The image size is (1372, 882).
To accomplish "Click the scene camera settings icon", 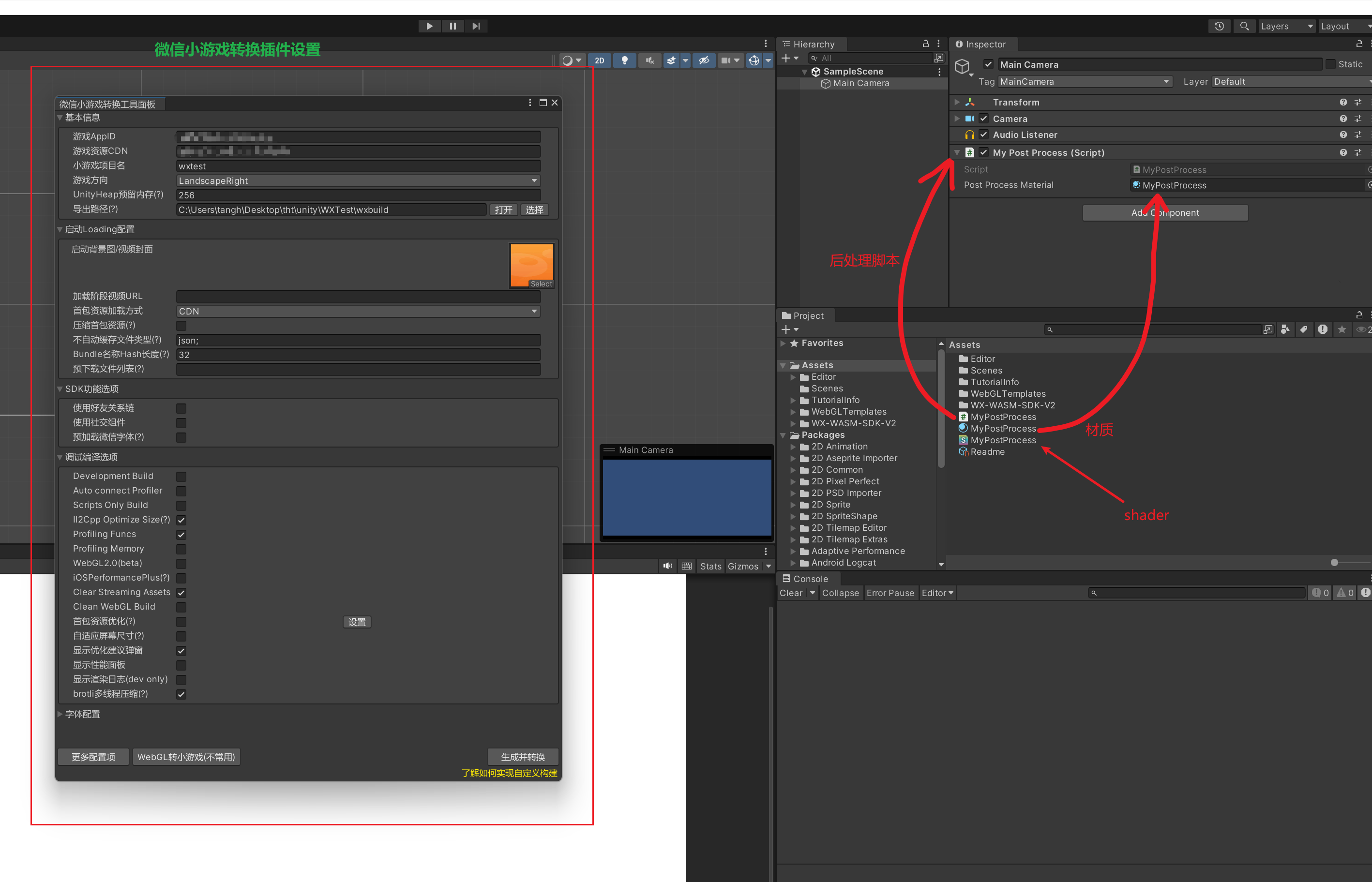I will coord(726,60).
